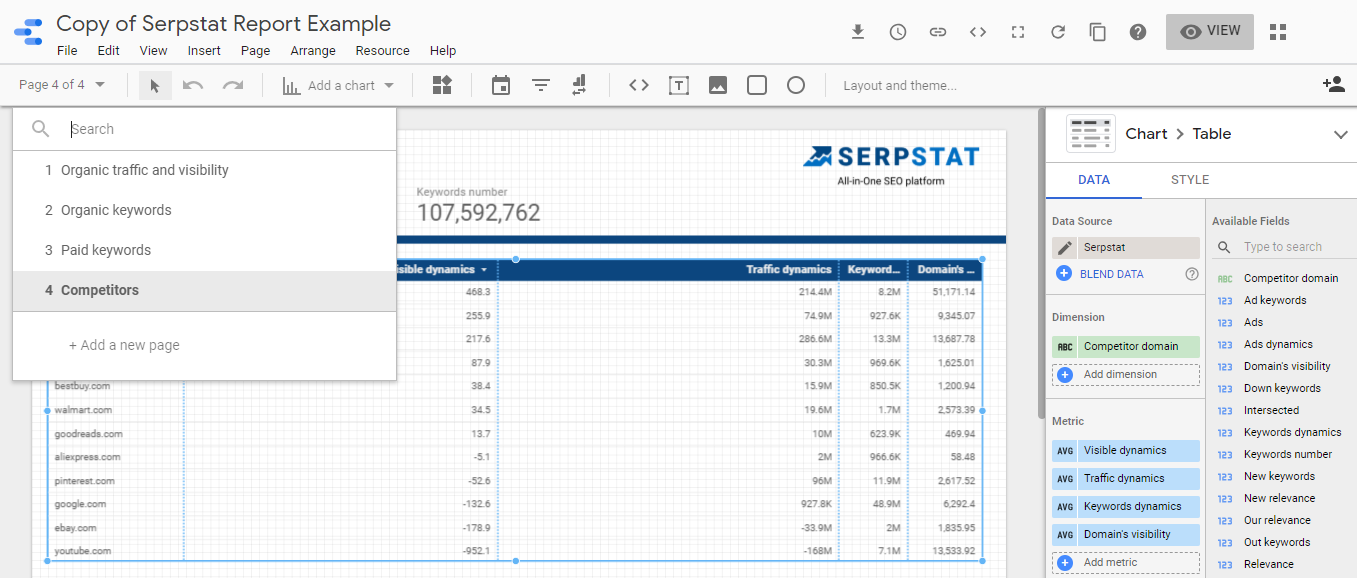This screenshot has height=578, width=1357.
Task: Open the Resource menu
Action: click(383, 51)
